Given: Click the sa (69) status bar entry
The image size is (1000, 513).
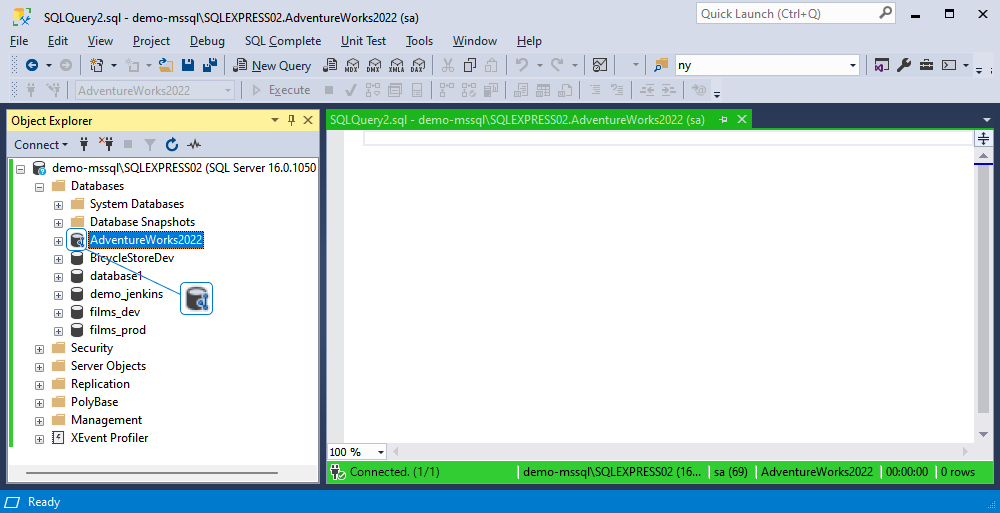Looking at the screenshot, I should pyautogui.click(x=730, y=472).
